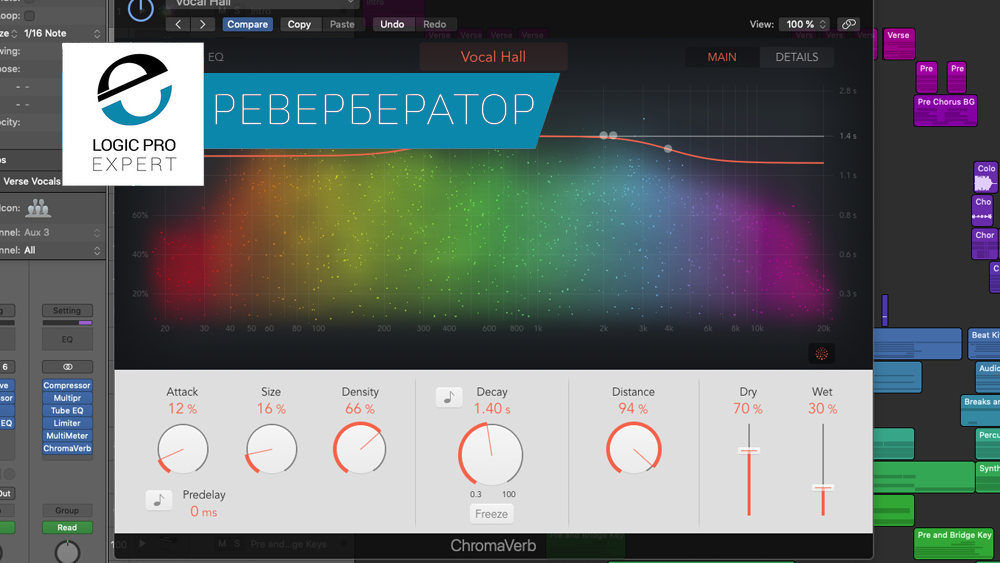Open the MIDI channel All dropdown
The height and width of the screenshot is (563, 1000).
(x=62, y=250)
